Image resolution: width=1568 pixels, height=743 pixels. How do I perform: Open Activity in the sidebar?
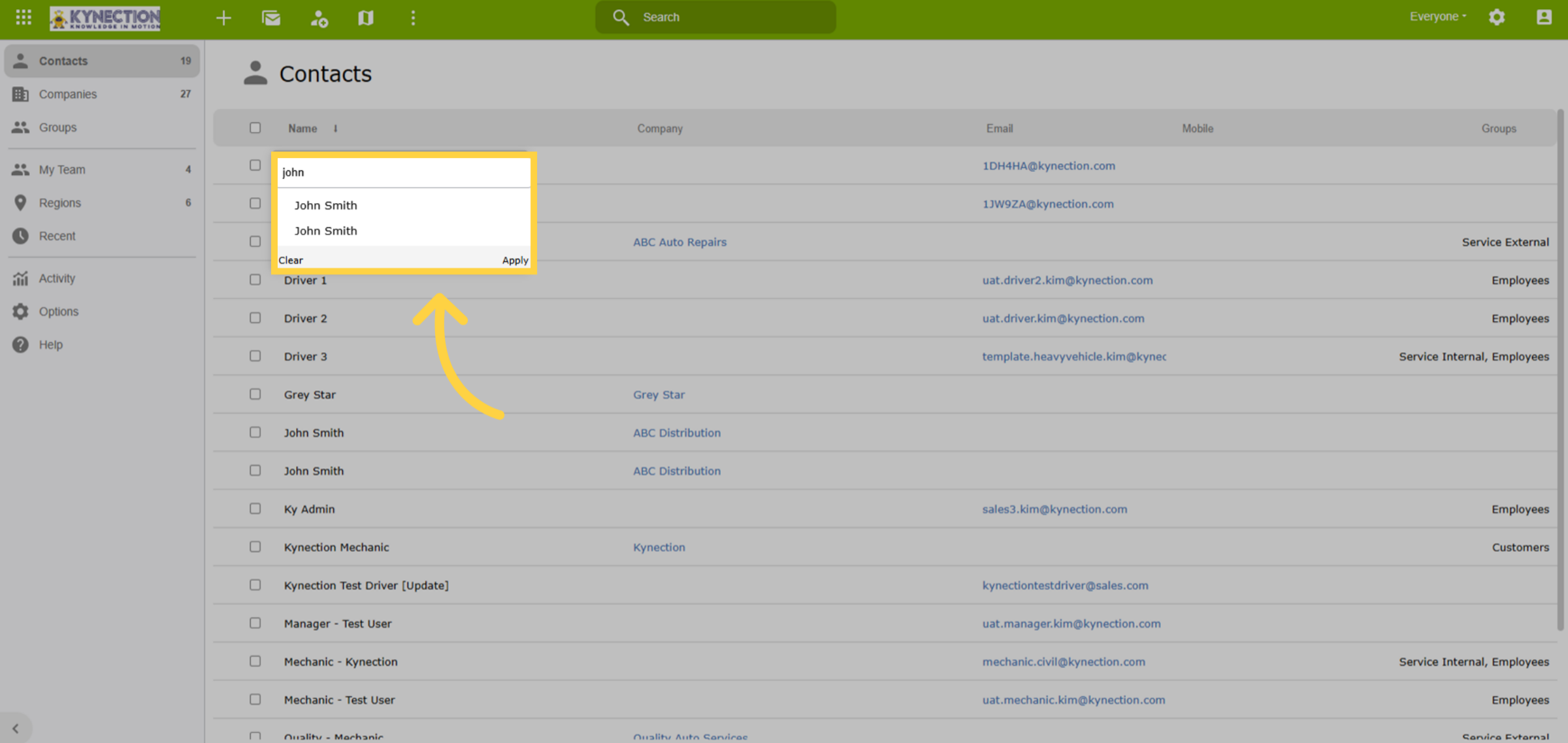coord(102,278)
